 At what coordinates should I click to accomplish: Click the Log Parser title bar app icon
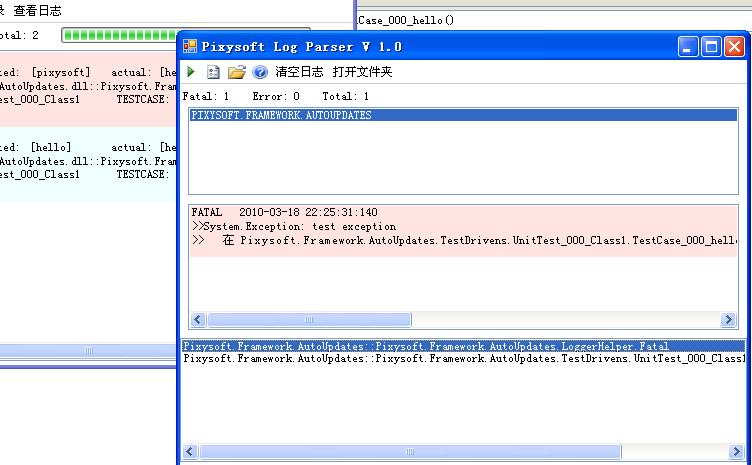190,46
